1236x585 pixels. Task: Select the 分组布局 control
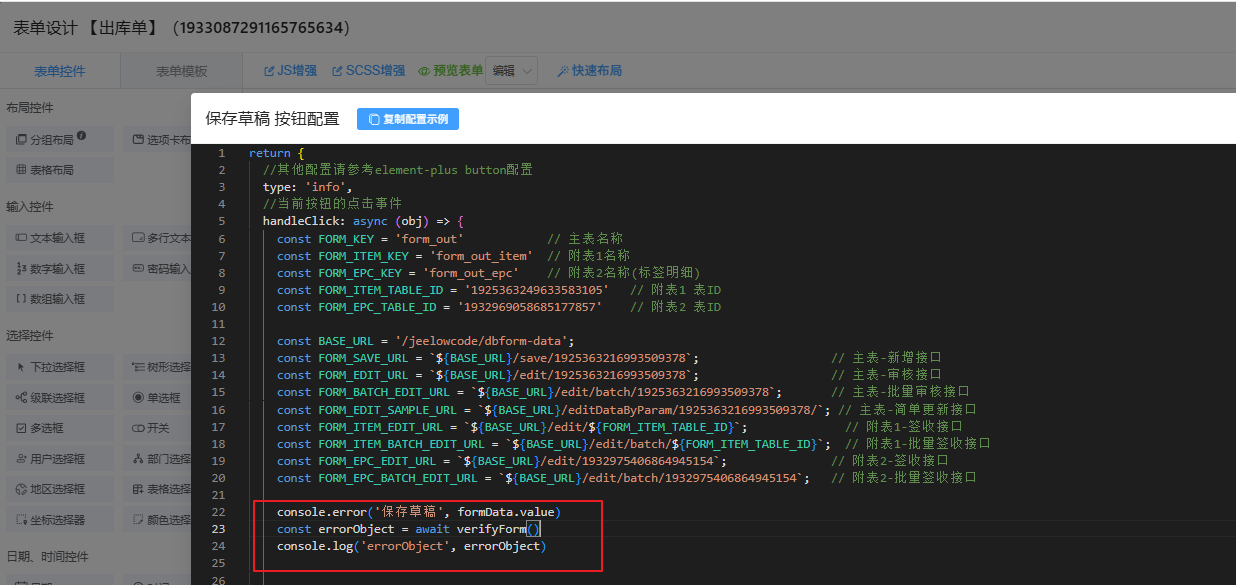[59, 140]
